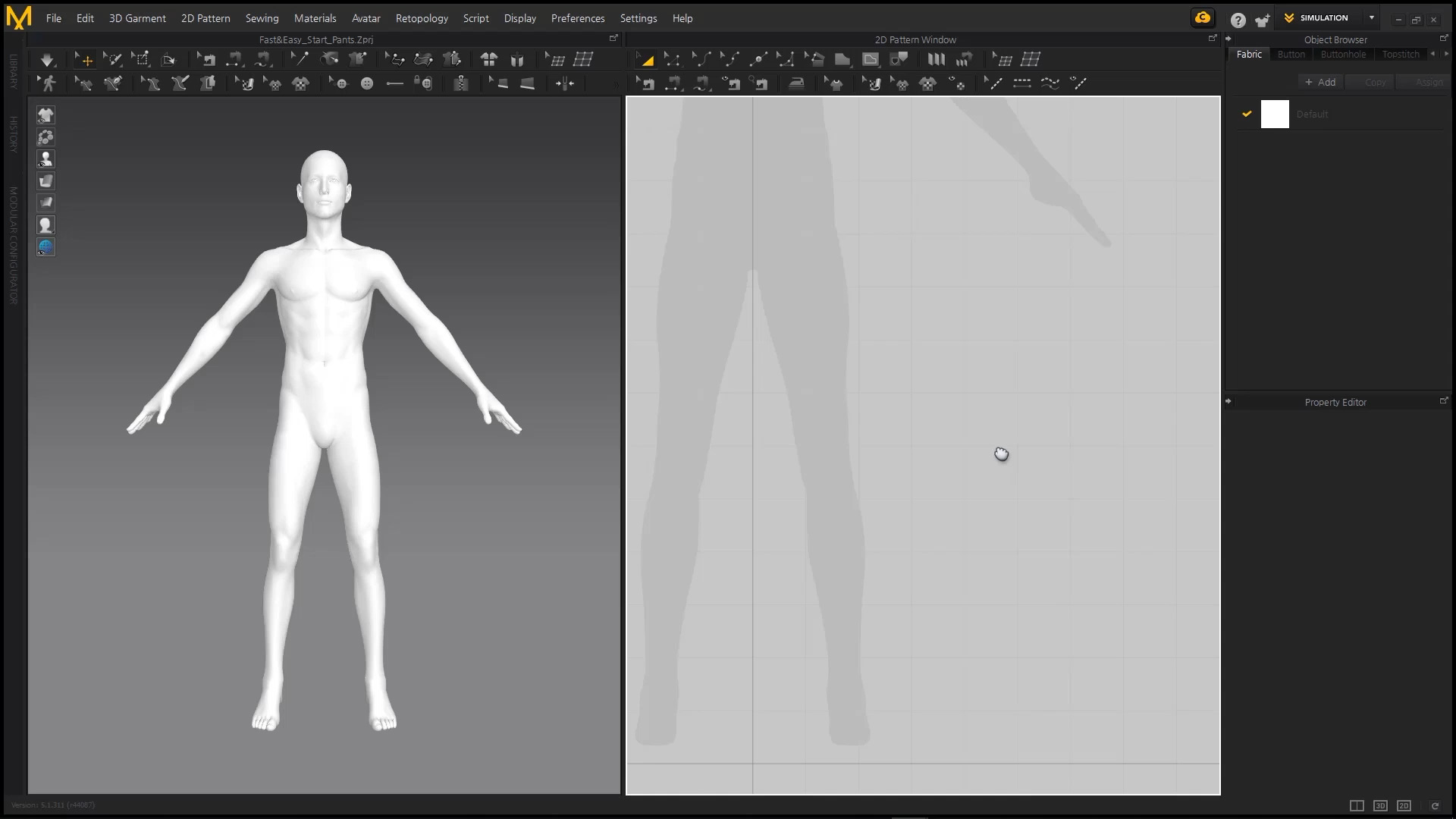Image resolution: width=1456 pixels, height=819 pixels.
Task: Toggle the Default fabric yellow checkmark
Action: pyautogui.click(x=1247, y=114)
